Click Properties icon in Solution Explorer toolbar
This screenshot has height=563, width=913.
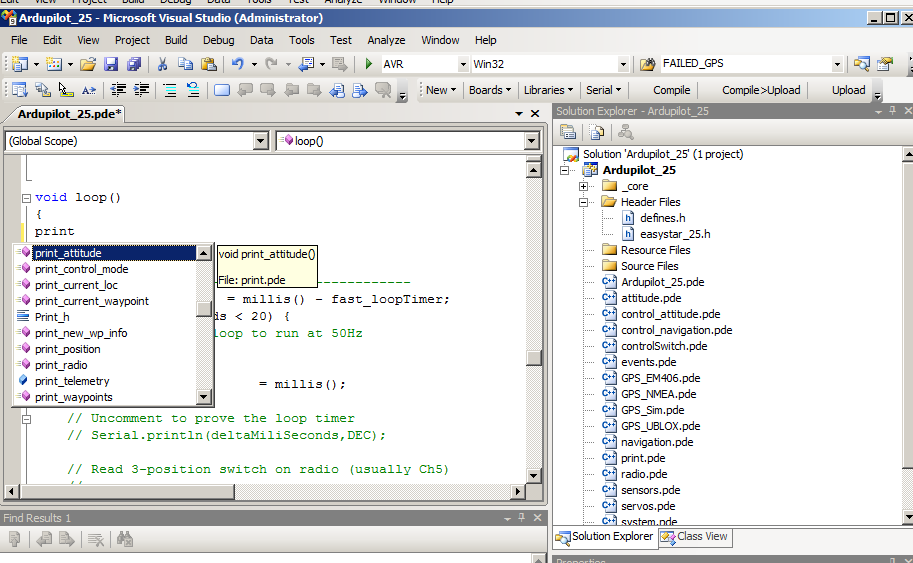[568, 132]
